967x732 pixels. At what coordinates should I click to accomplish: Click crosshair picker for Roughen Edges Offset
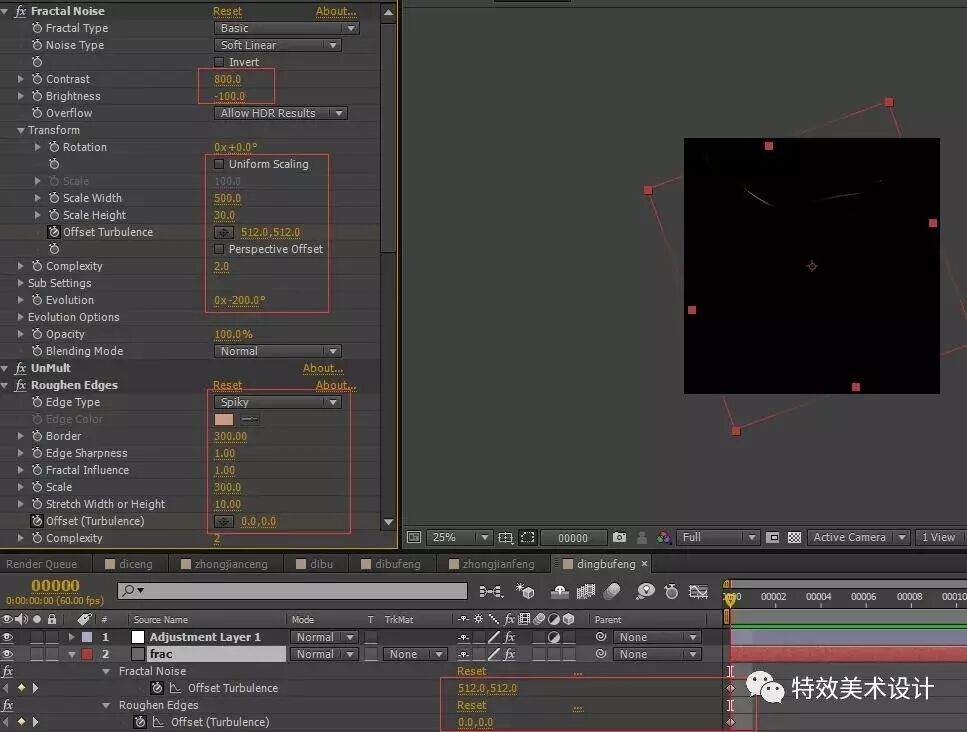[223, 522]
